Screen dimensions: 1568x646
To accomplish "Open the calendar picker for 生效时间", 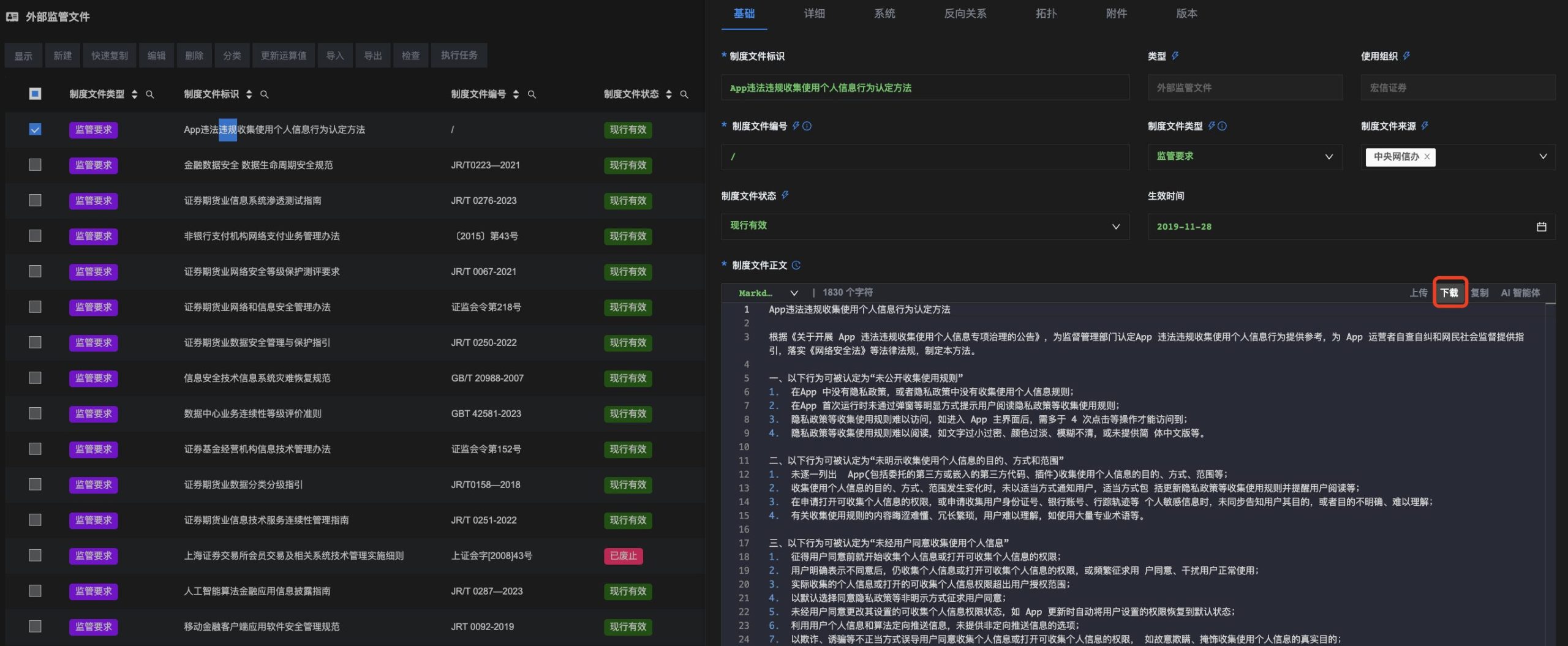I will (x=1542, y=227).
